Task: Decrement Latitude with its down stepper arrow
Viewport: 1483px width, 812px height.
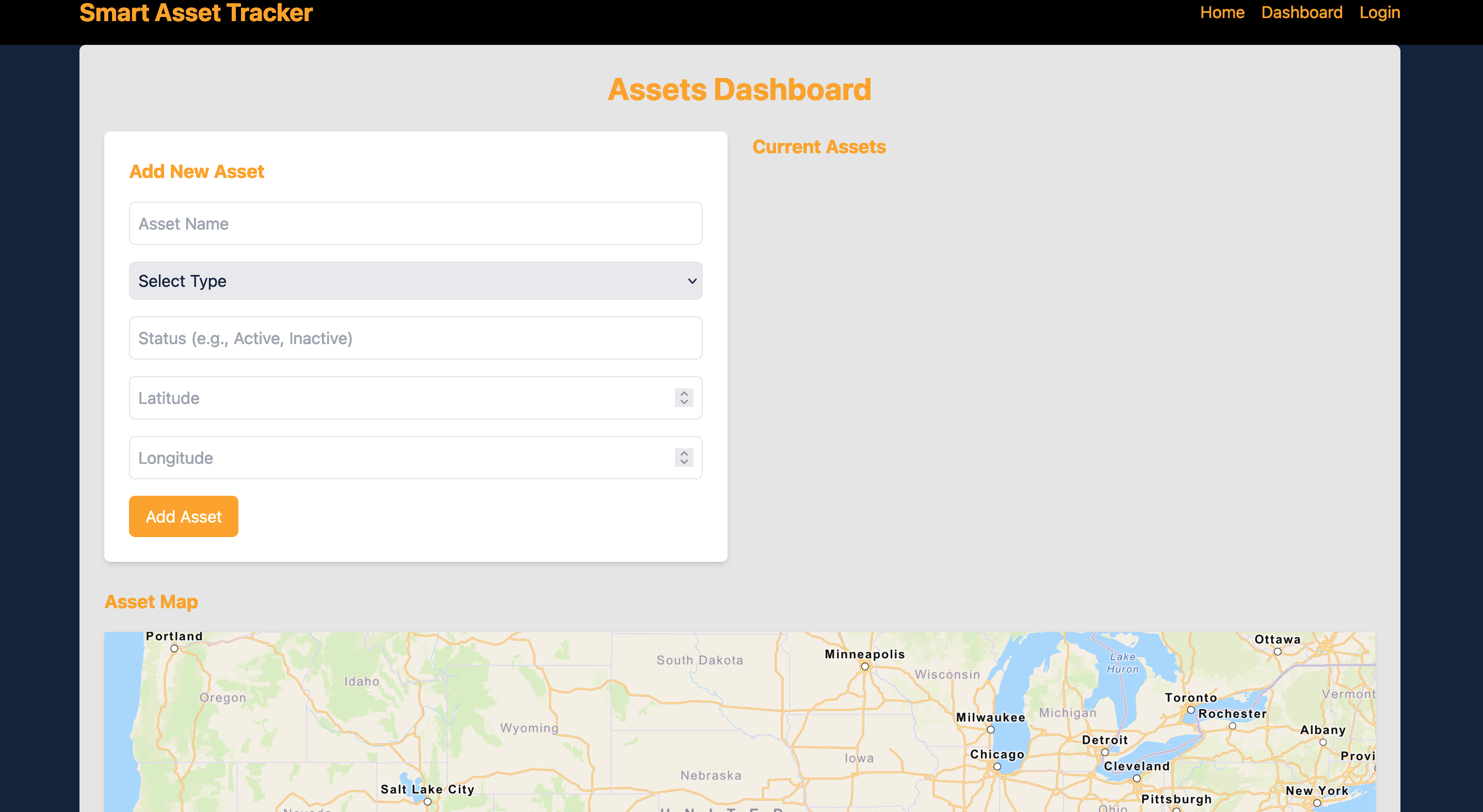Action: (x=683, y=402)
